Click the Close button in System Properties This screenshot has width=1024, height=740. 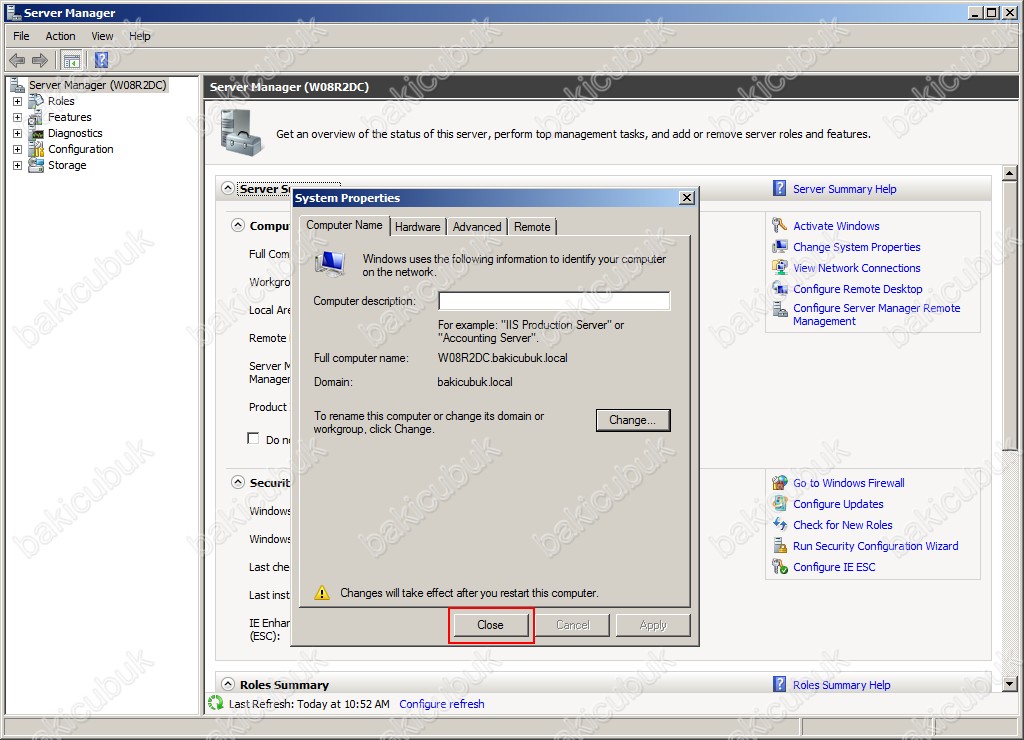click(x=490, y=625)
